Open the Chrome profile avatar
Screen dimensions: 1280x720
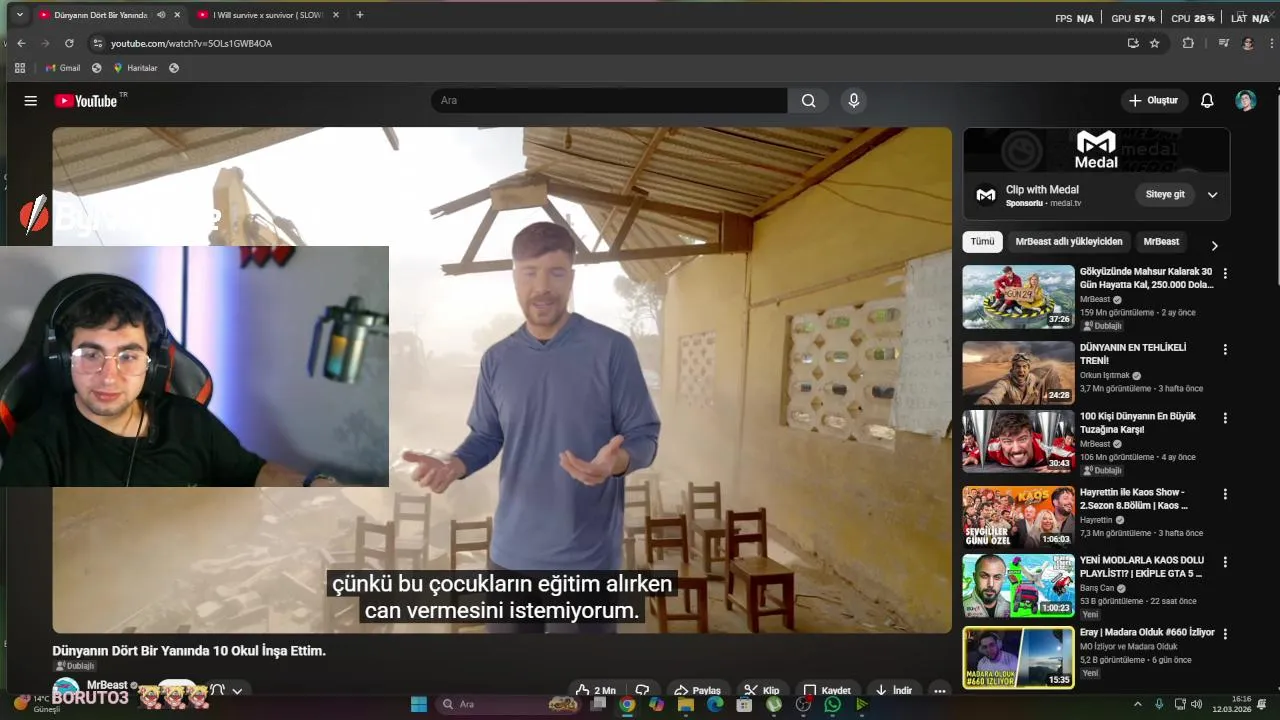[x=1248, y=43]
